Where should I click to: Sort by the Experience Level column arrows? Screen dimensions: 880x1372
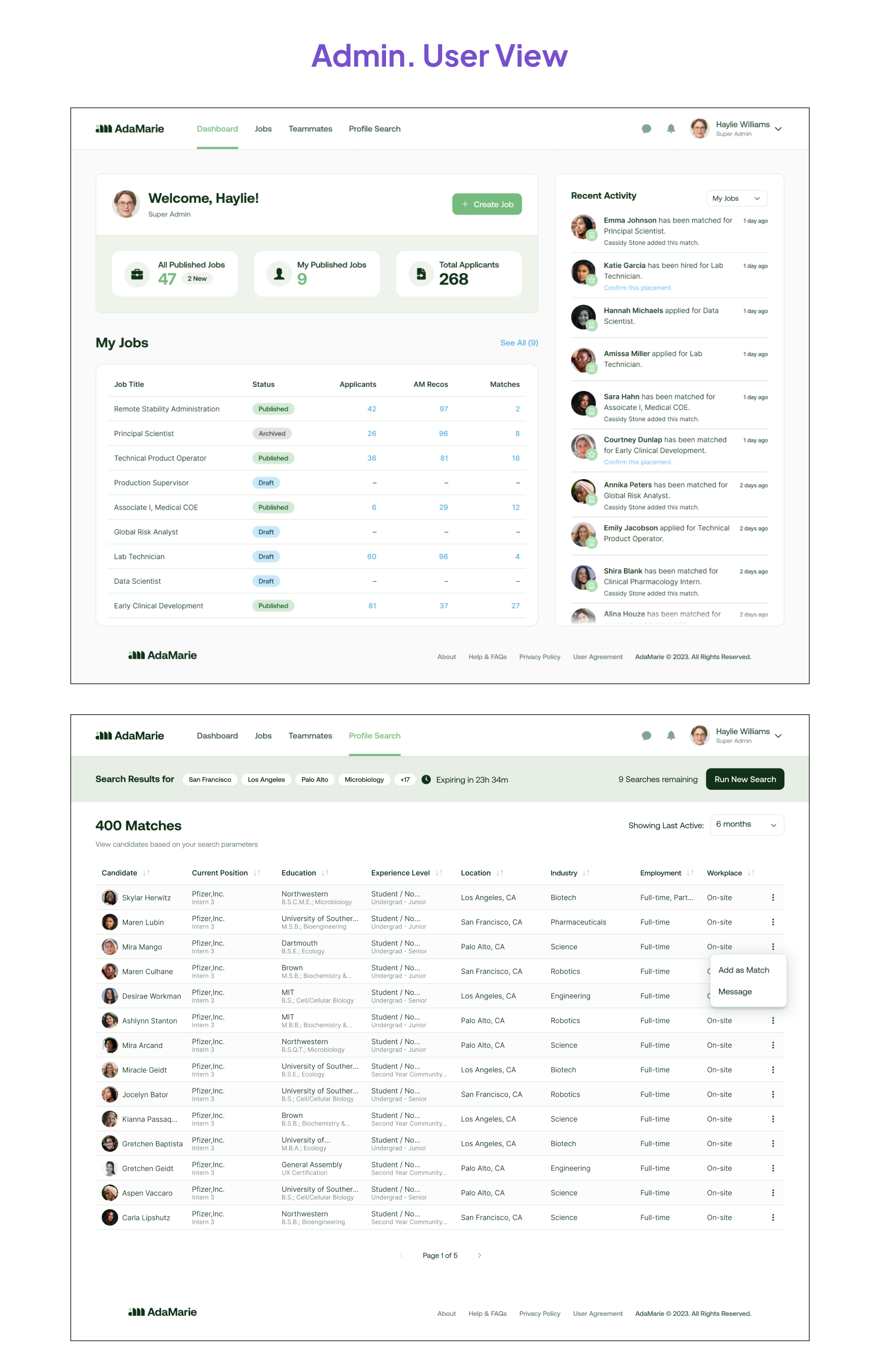coord(439,873)
